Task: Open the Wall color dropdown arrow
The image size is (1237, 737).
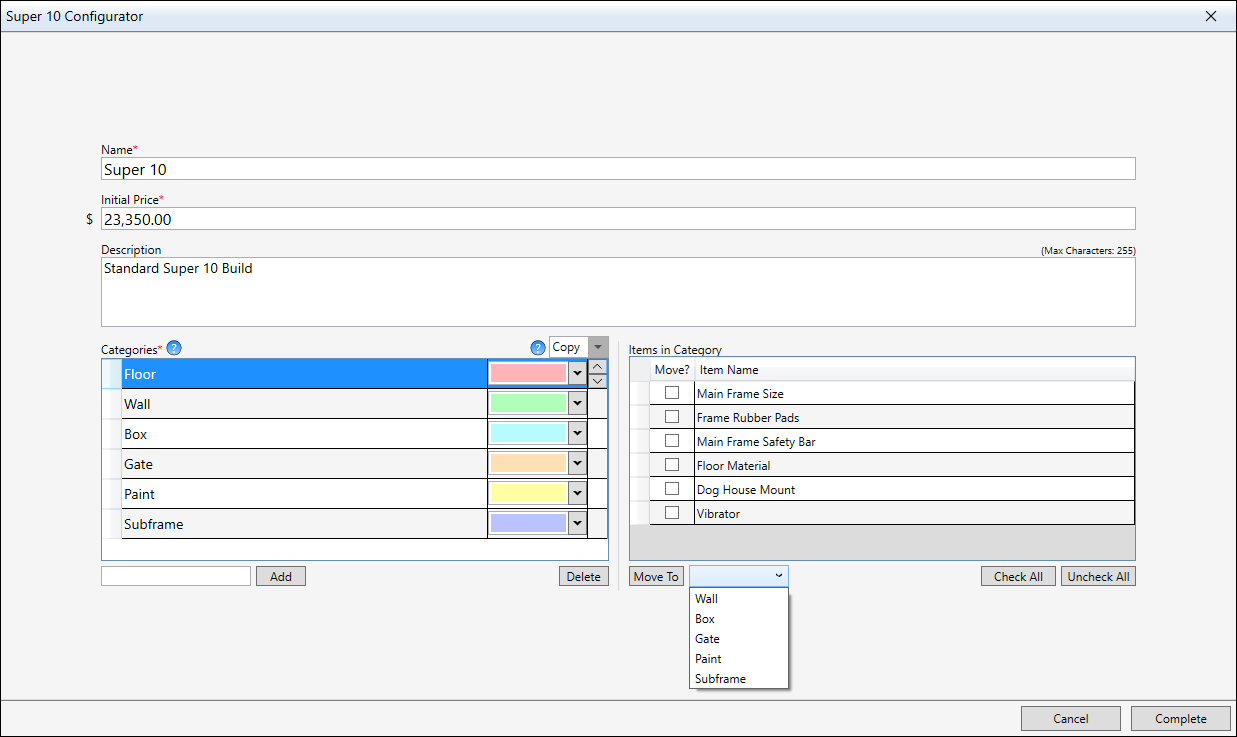Action: tap(577, 404)
